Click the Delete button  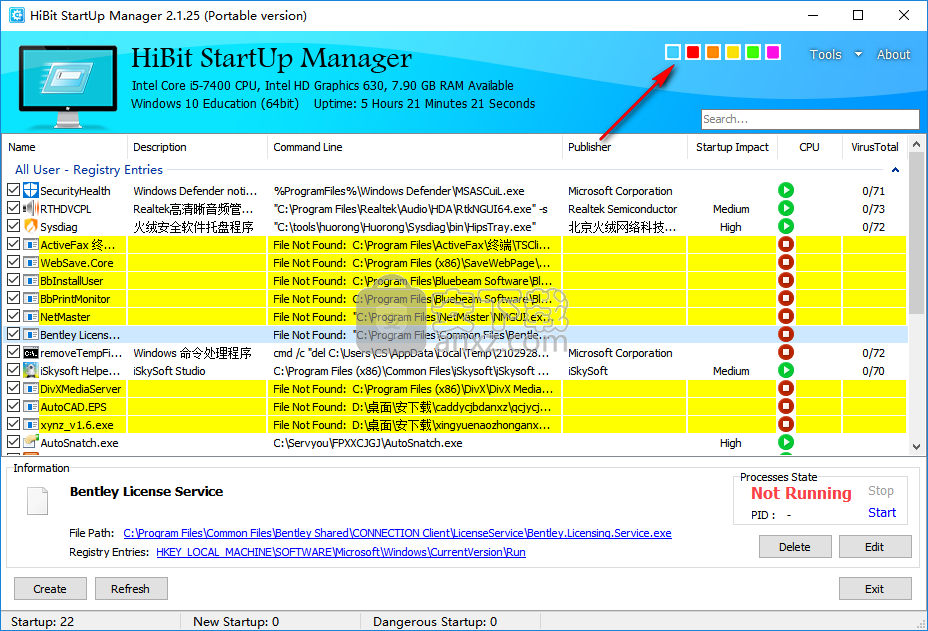[x=795, y=546]
